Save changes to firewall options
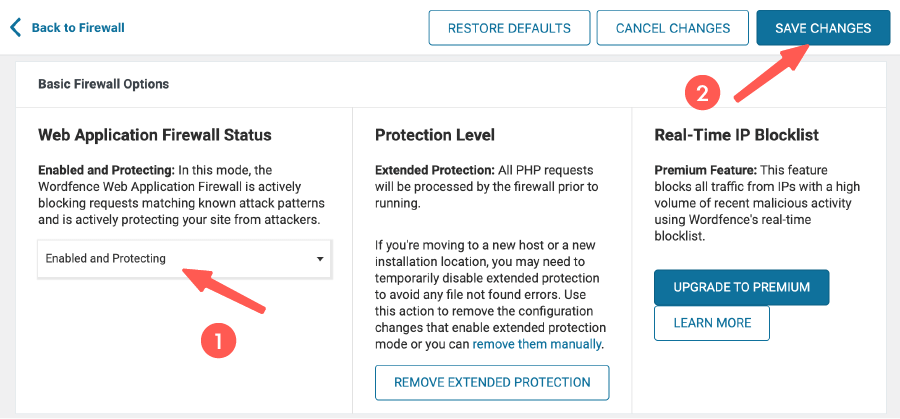 click(x=822, y=28)
